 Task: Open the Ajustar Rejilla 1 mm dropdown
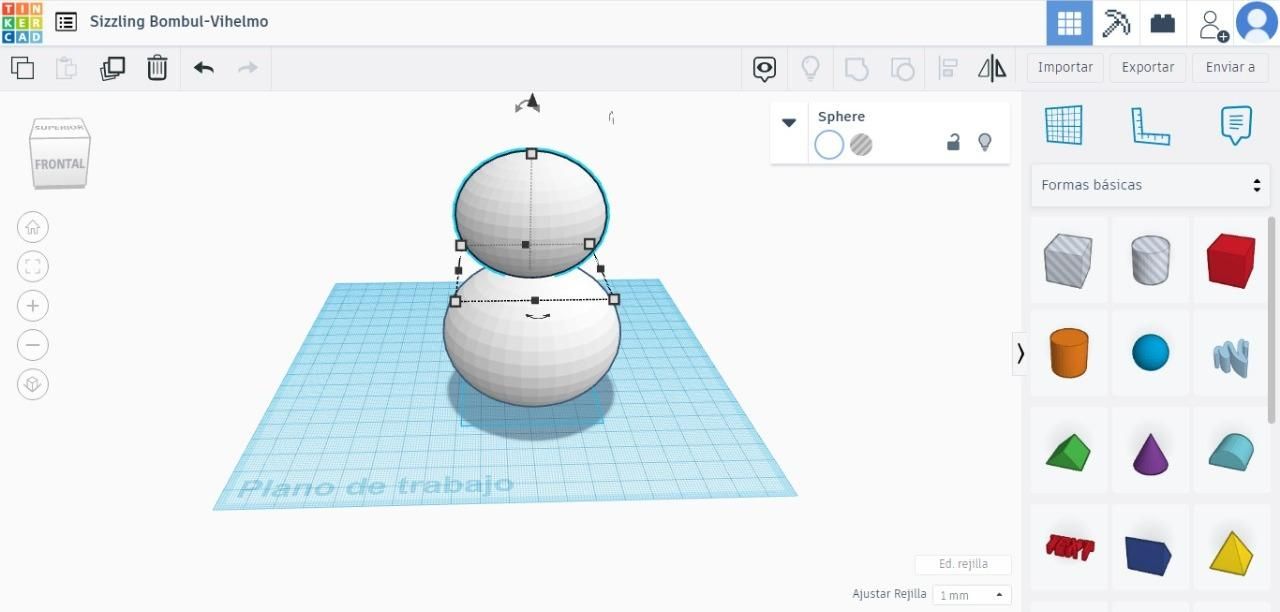tap(971, 595)
